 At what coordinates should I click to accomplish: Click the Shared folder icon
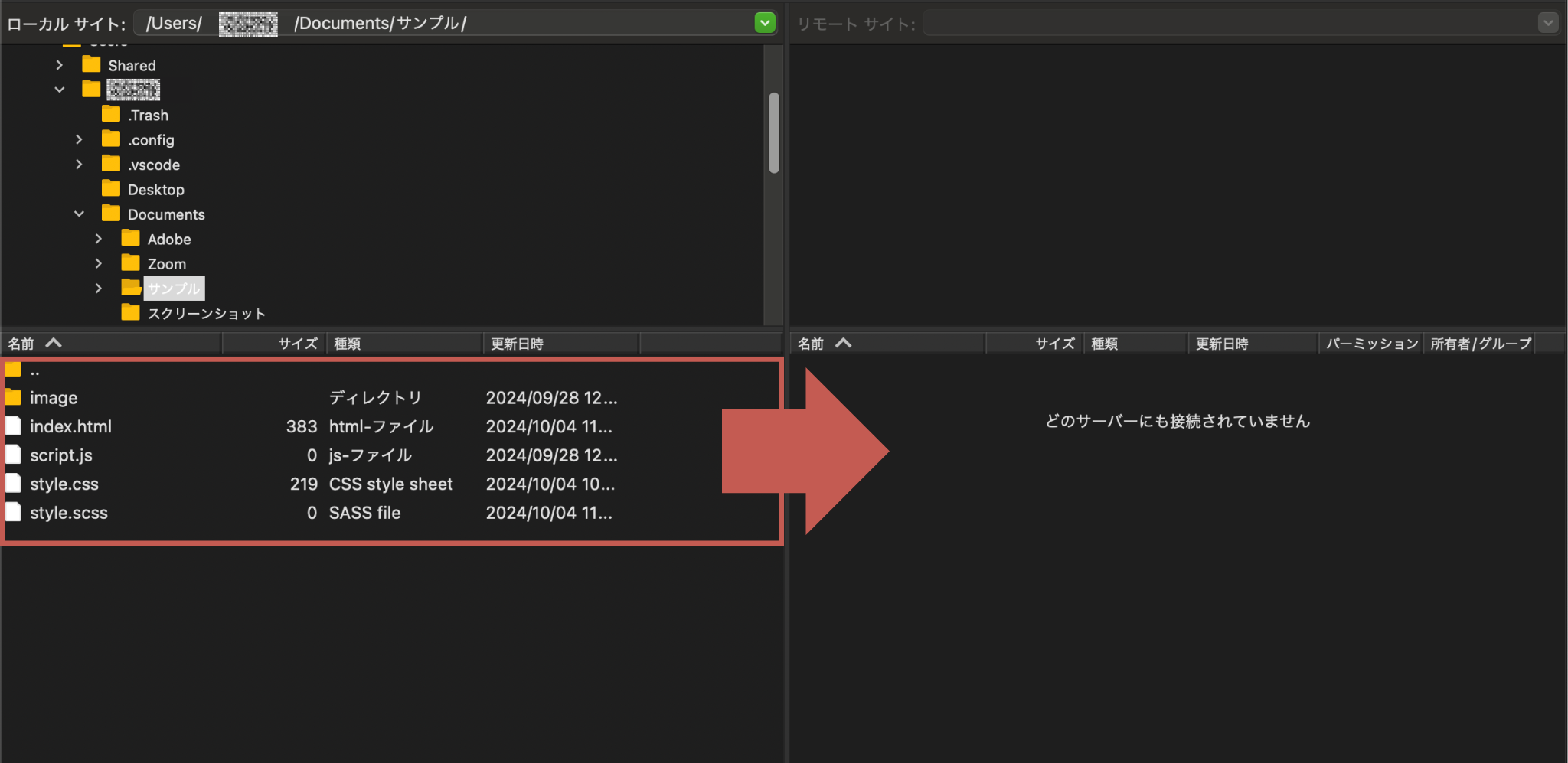click(91, 64)
